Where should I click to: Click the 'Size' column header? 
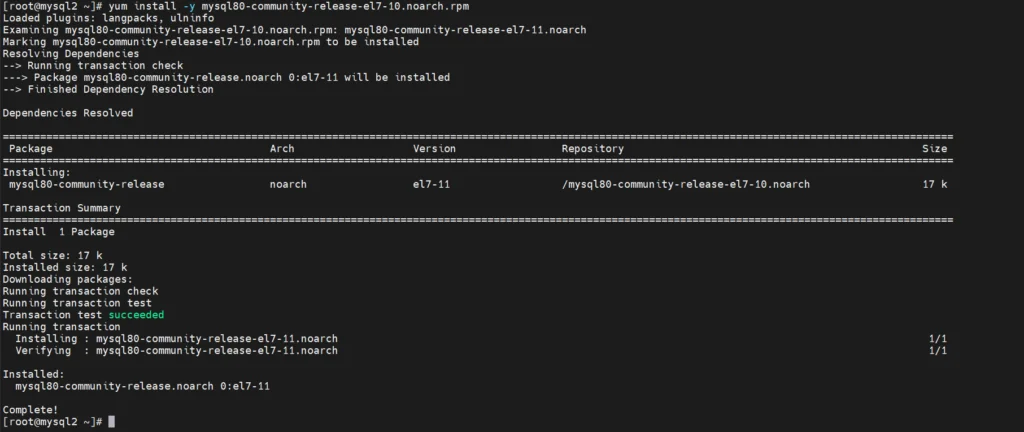coord(935,149)
